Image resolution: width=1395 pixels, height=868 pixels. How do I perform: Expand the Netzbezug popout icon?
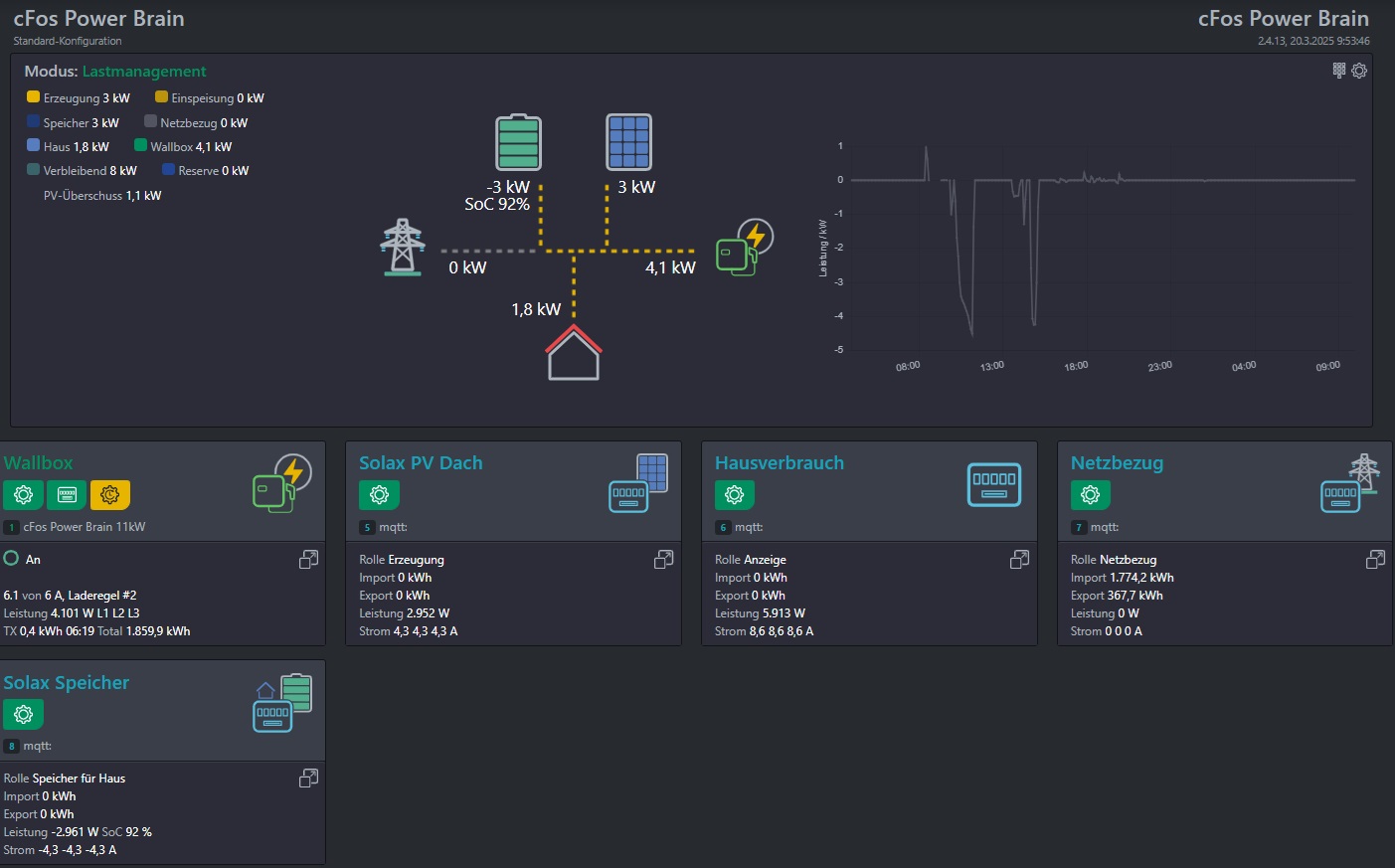click(x=1376, y=560)
